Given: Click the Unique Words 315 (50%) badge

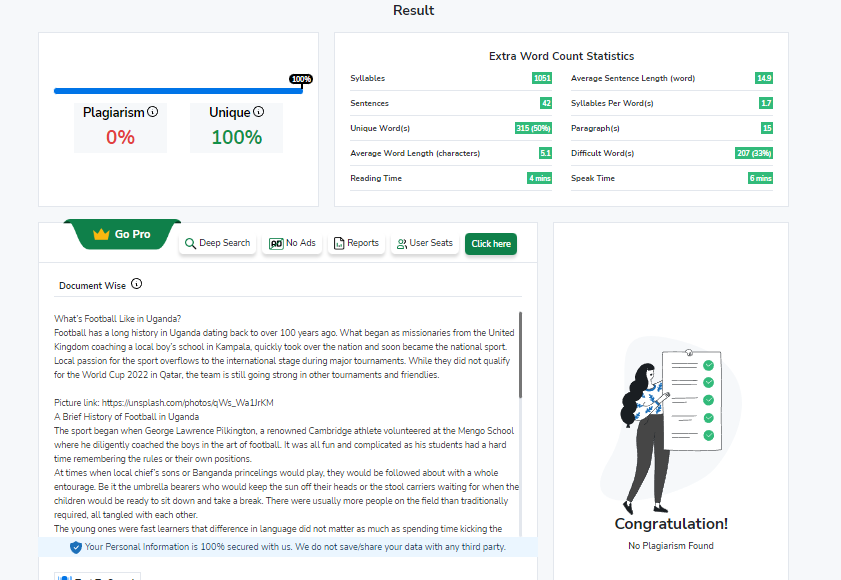Looking at the screenshot, I should [533, 128].
